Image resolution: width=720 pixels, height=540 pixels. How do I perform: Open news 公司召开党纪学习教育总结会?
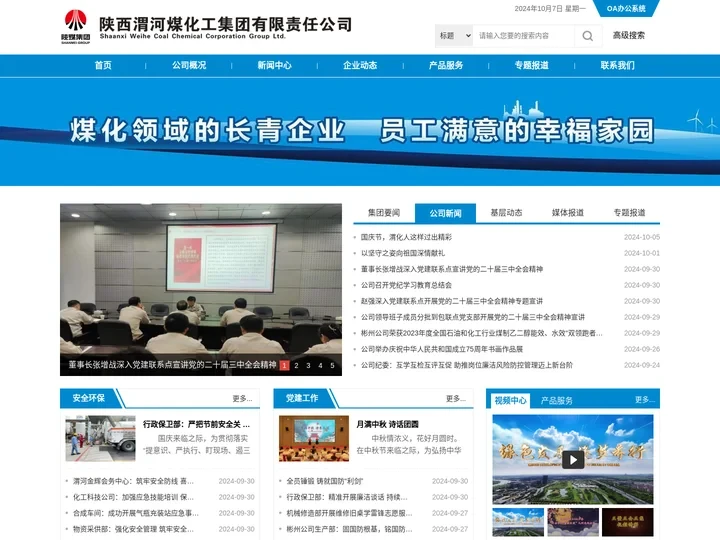(406, 285)
